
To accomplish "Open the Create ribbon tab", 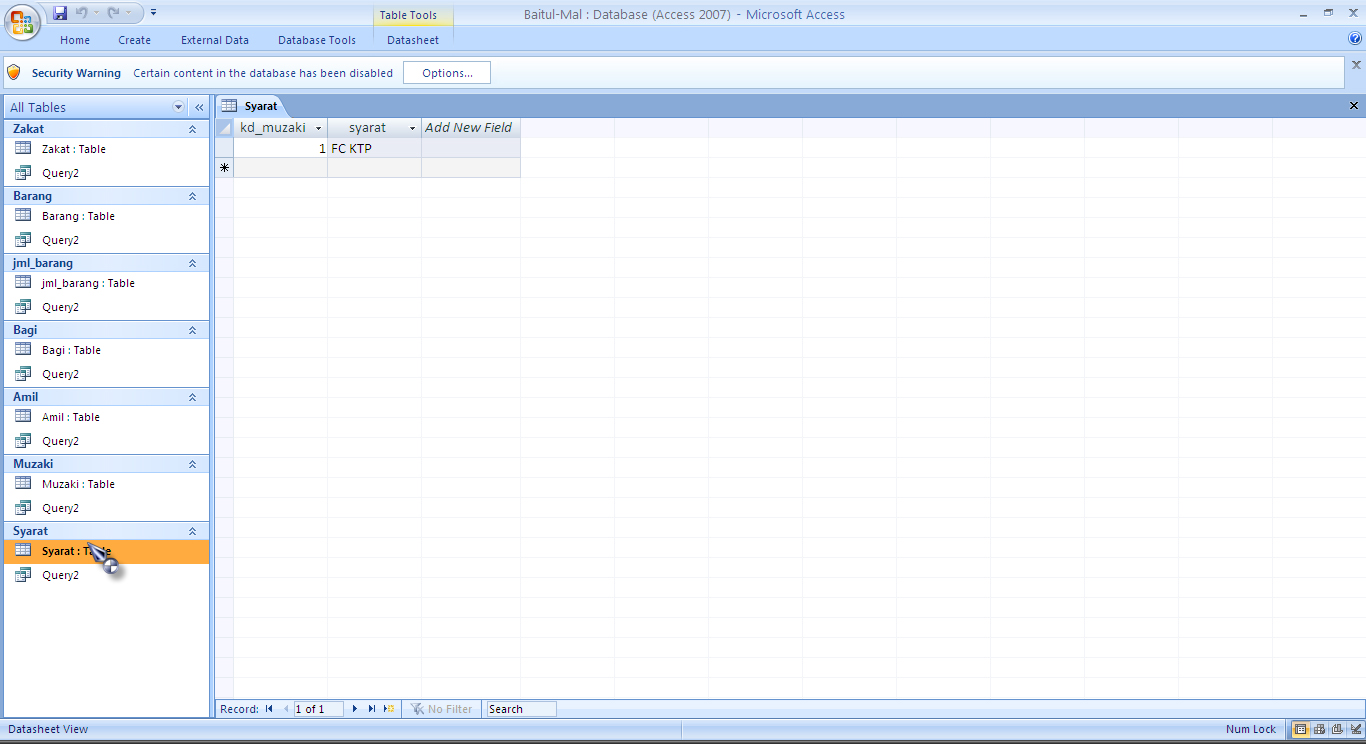I will point(134,40).
